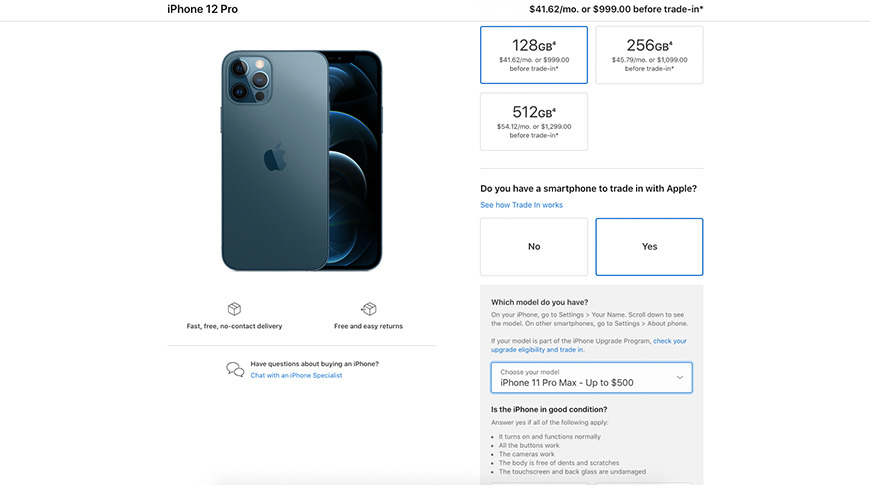Click the iPhone 12 Pro product image
This screenshot has height=485, width=870.
[x=302, y=160]
